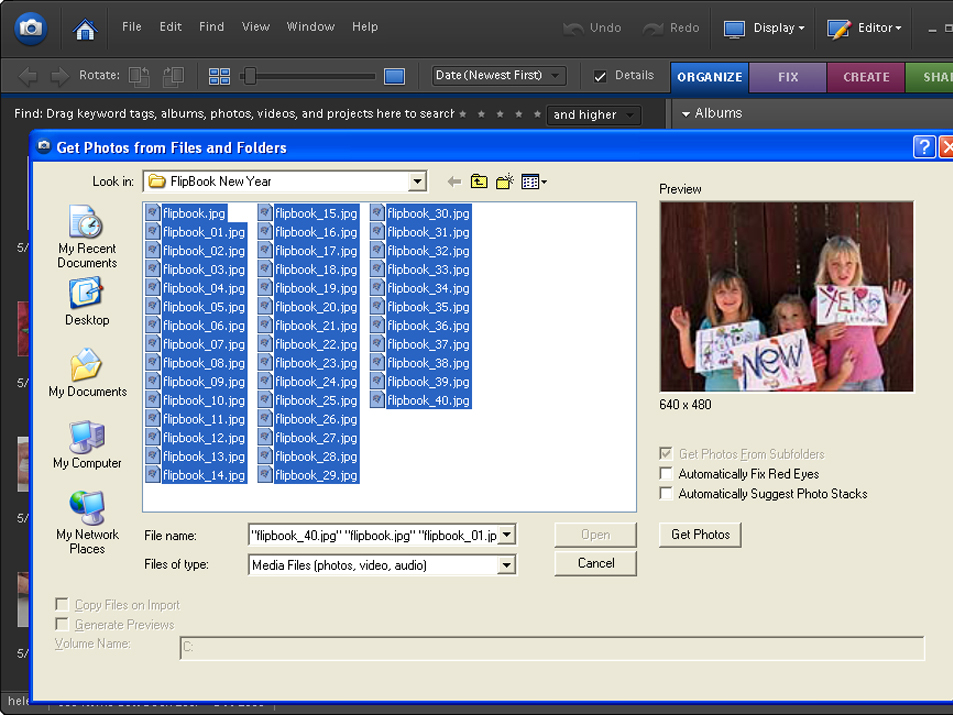
Task: Click the Volume Name input field
Action: (x=552, y=648)
